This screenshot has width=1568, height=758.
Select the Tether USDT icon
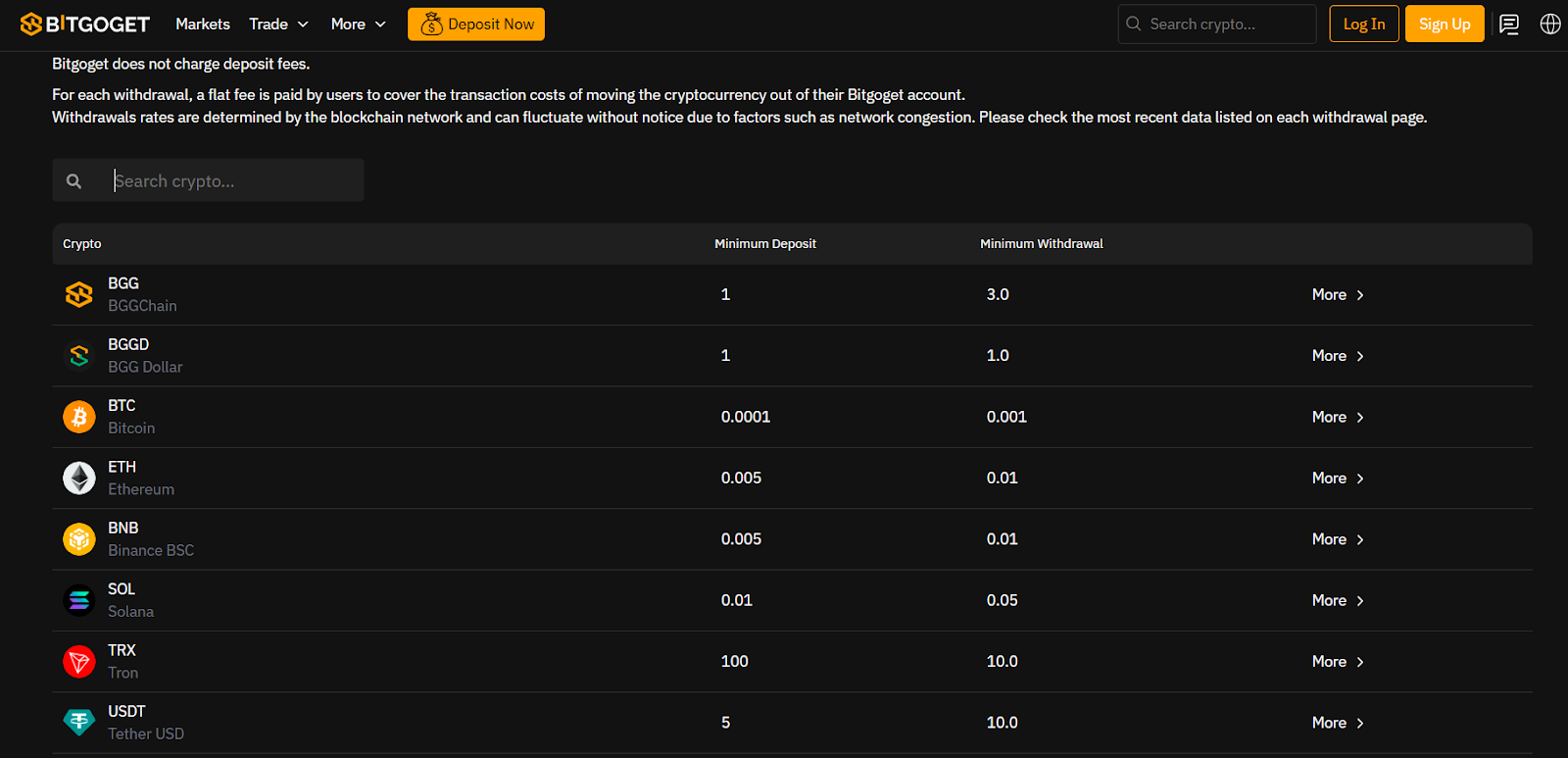click(x=79, y=723)
